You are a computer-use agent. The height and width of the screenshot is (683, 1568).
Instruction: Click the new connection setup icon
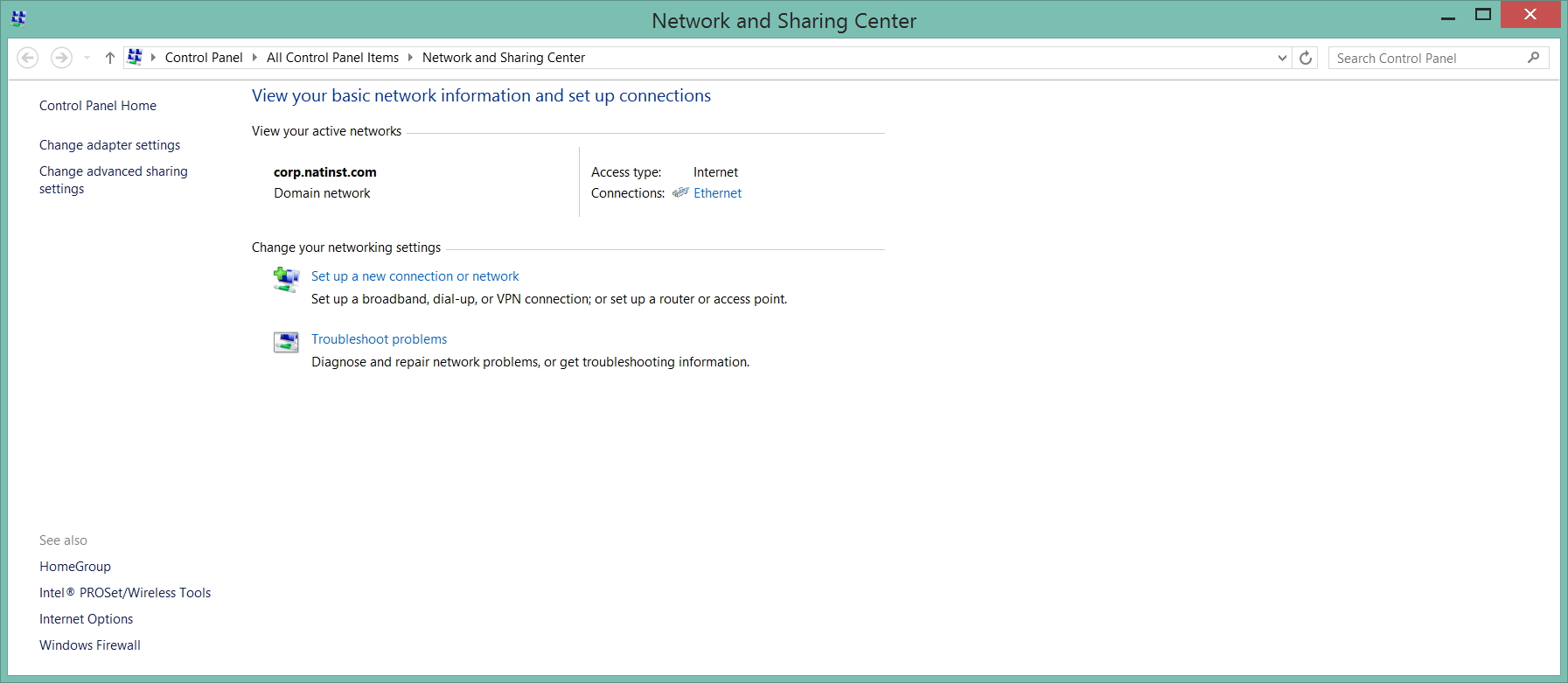coord(286,279)
